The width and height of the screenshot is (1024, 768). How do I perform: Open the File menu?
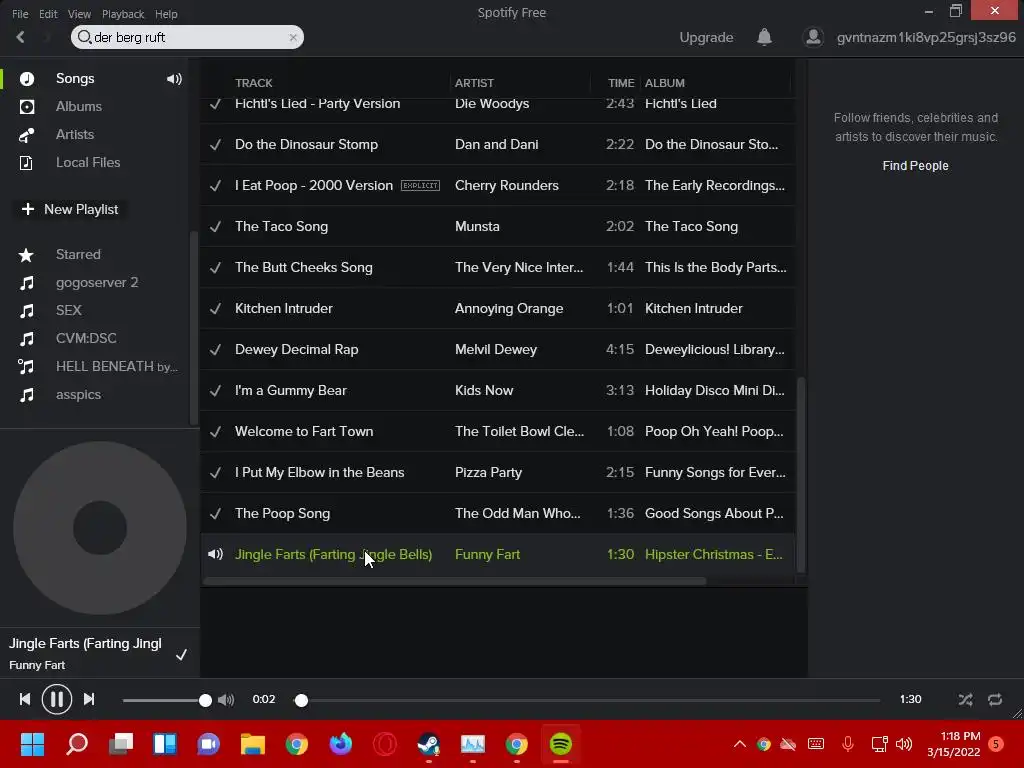20,14
